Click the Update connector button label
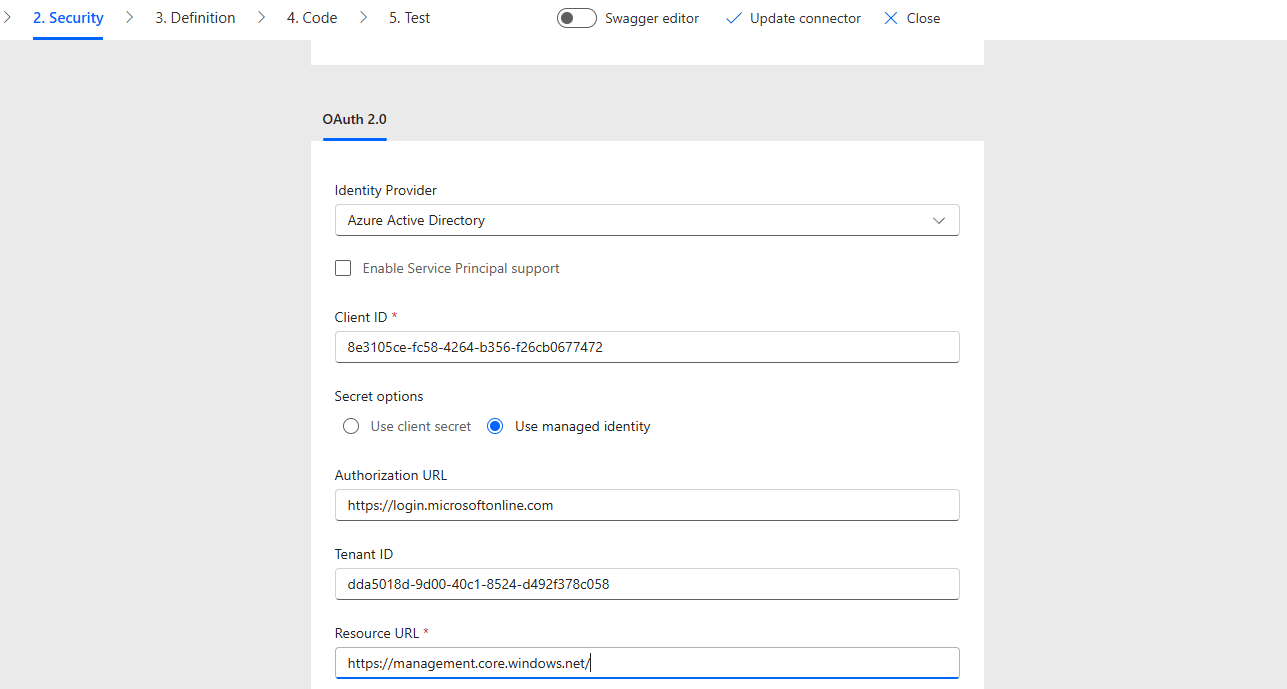Viewport: 1287px width, 689px height. (x=805, y=18)
